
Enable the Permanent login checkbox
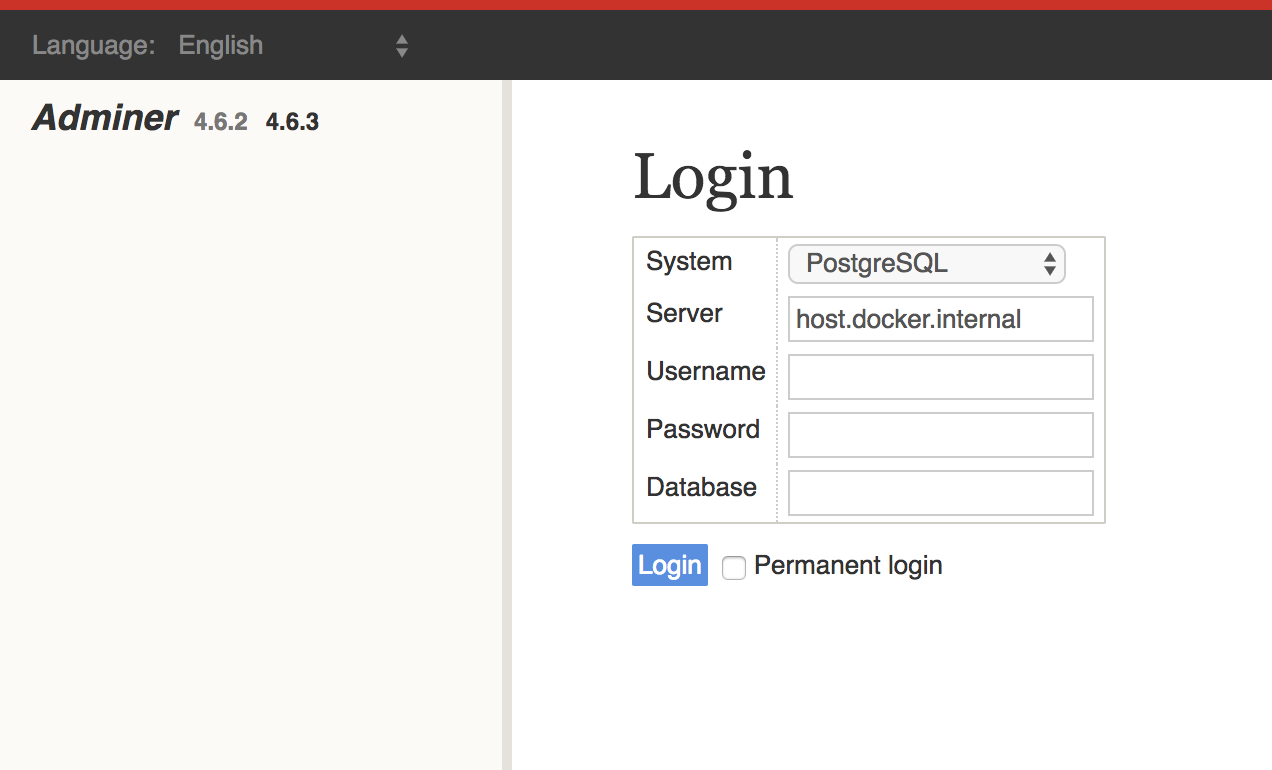tap(734, 567)
